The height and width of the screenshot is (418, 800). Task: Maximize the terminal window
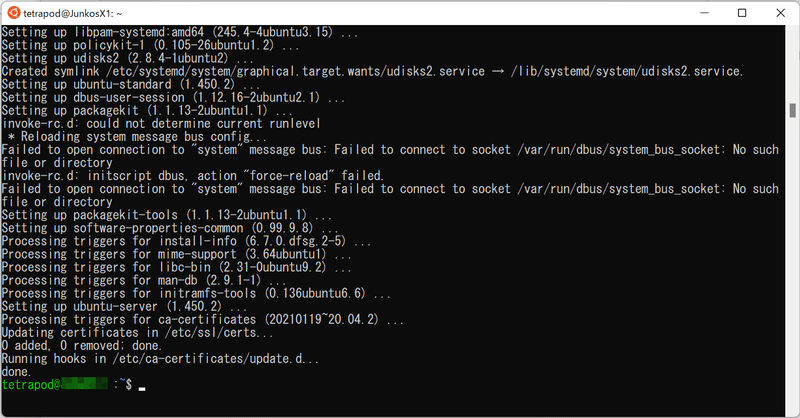pos(741,13)
